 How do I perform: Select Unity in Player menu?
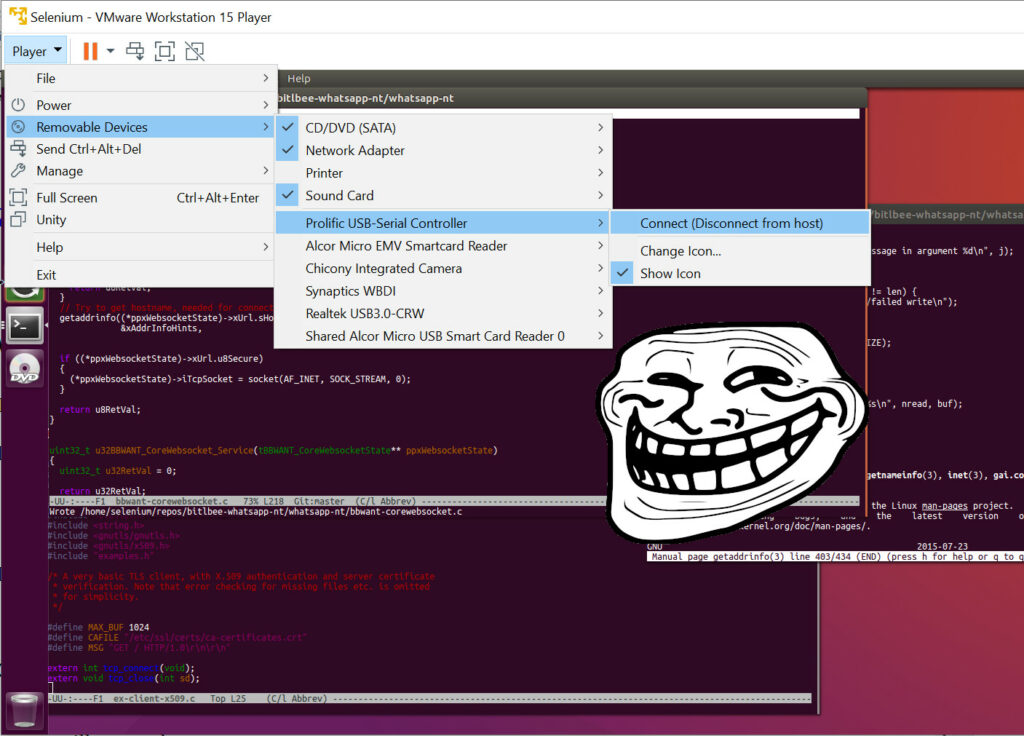141,219
